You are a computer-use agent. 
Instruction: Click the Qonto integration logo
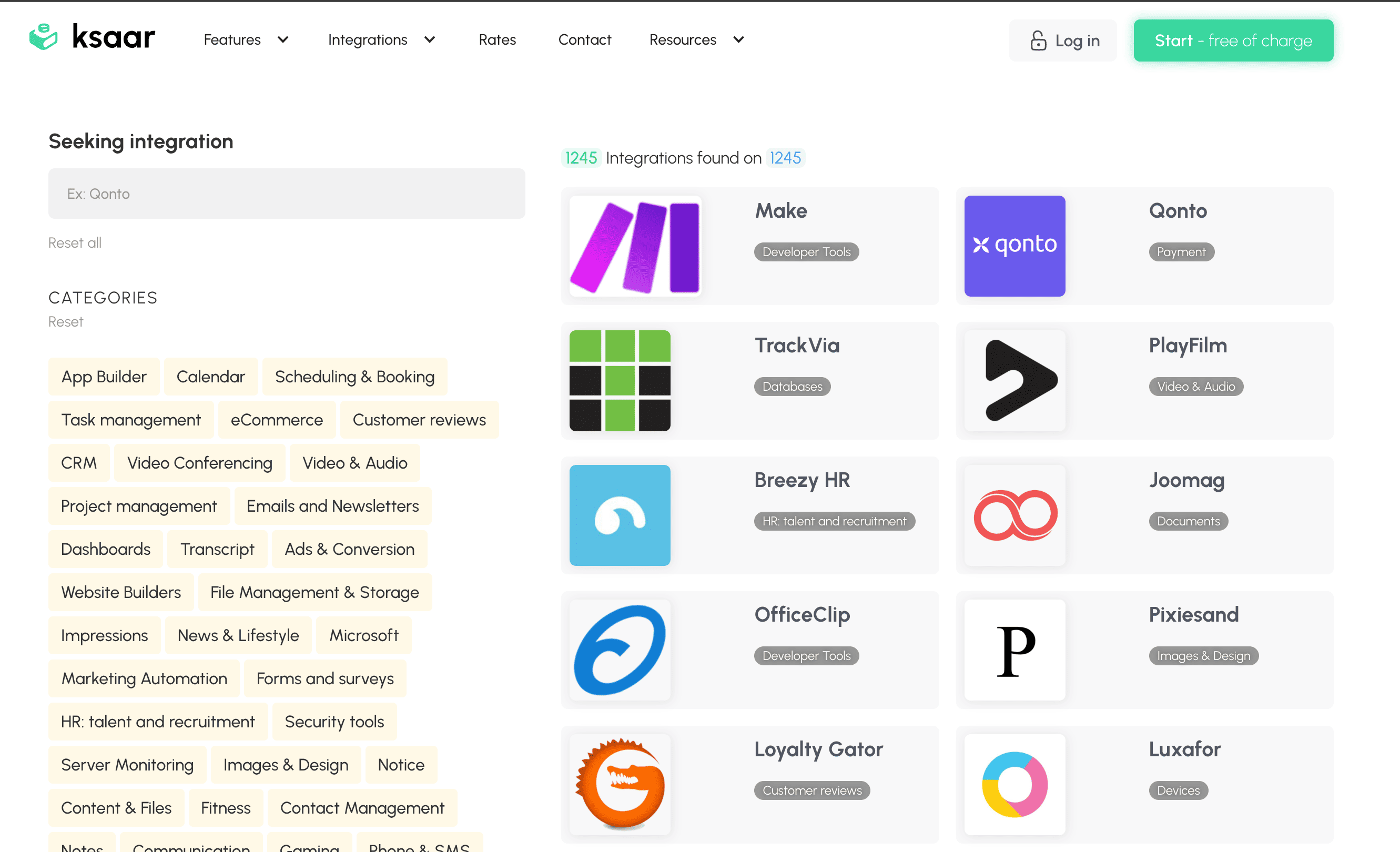[1015, 246]
